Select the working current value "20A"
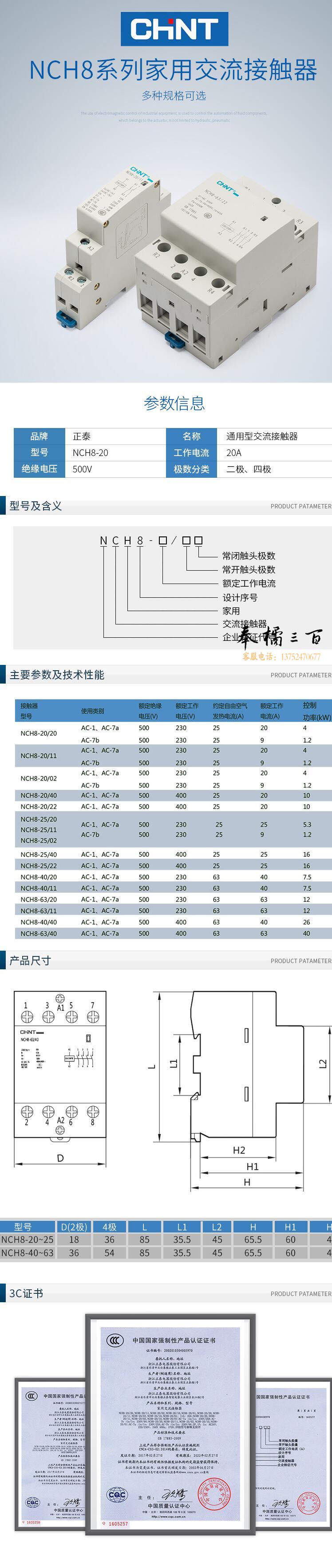 pos(233,453)
